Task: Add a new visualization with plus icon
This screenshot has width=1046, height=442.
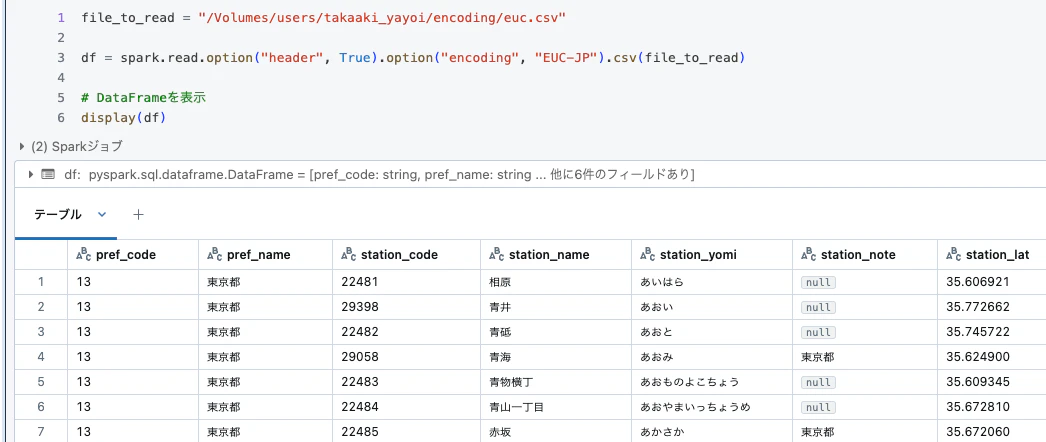Action: pyautogui.click(x=138, y=215)
